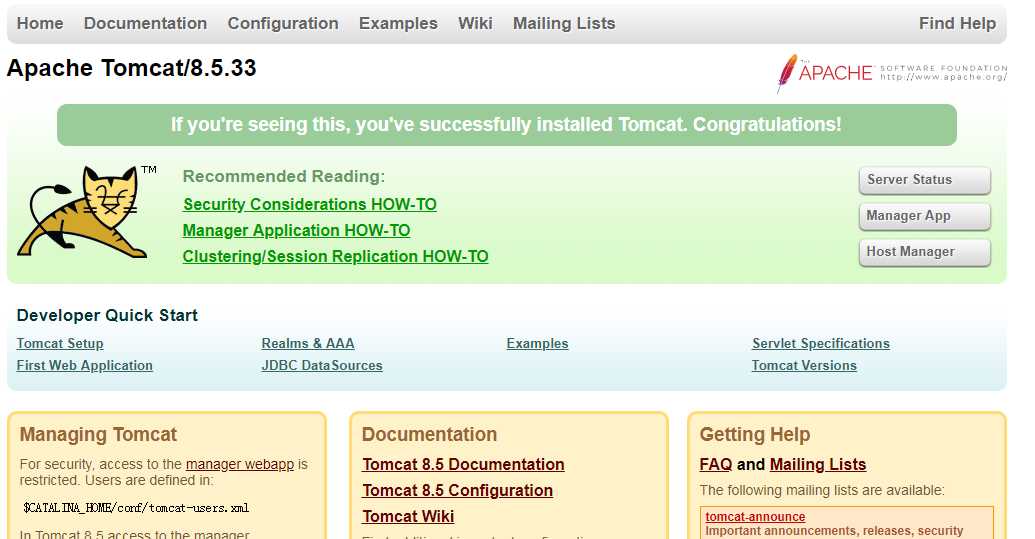Open the tomcat-announce mailing list link

(x=755, y=517)
